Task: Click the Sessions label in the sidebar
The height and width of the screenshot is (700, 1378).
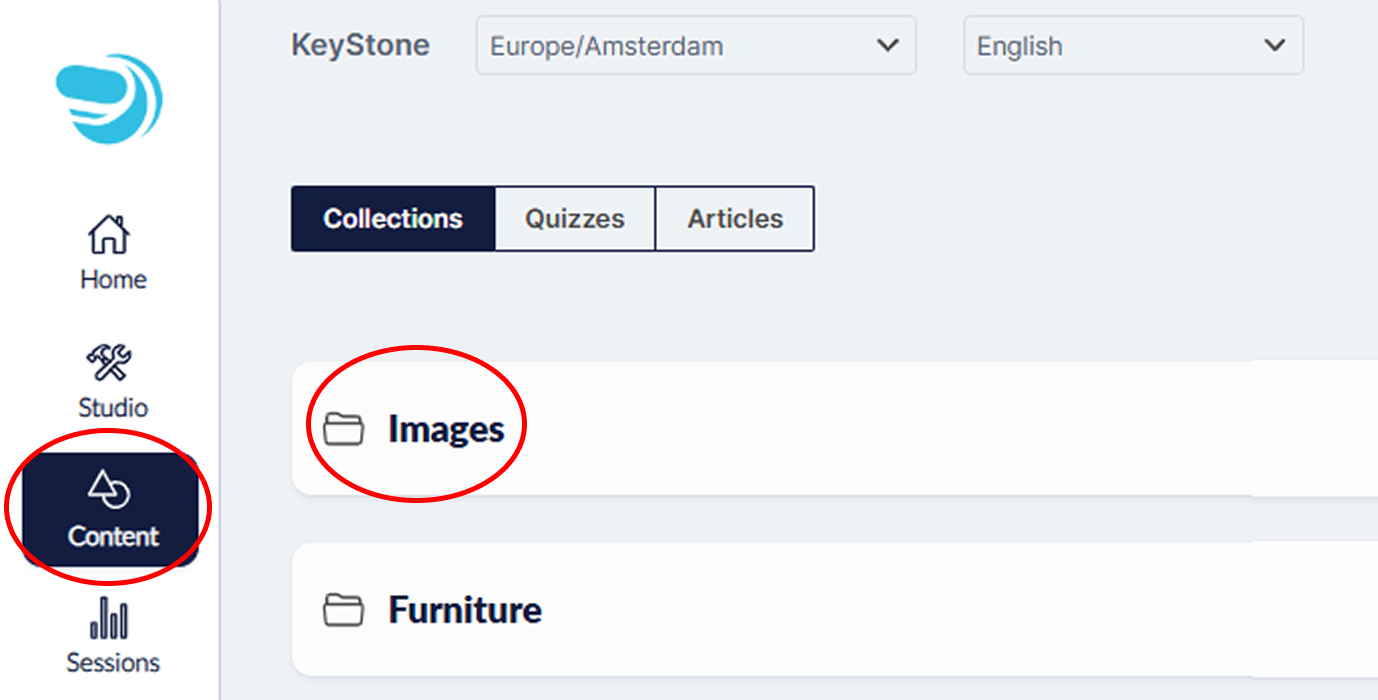Action: click(x=113, y=662)
